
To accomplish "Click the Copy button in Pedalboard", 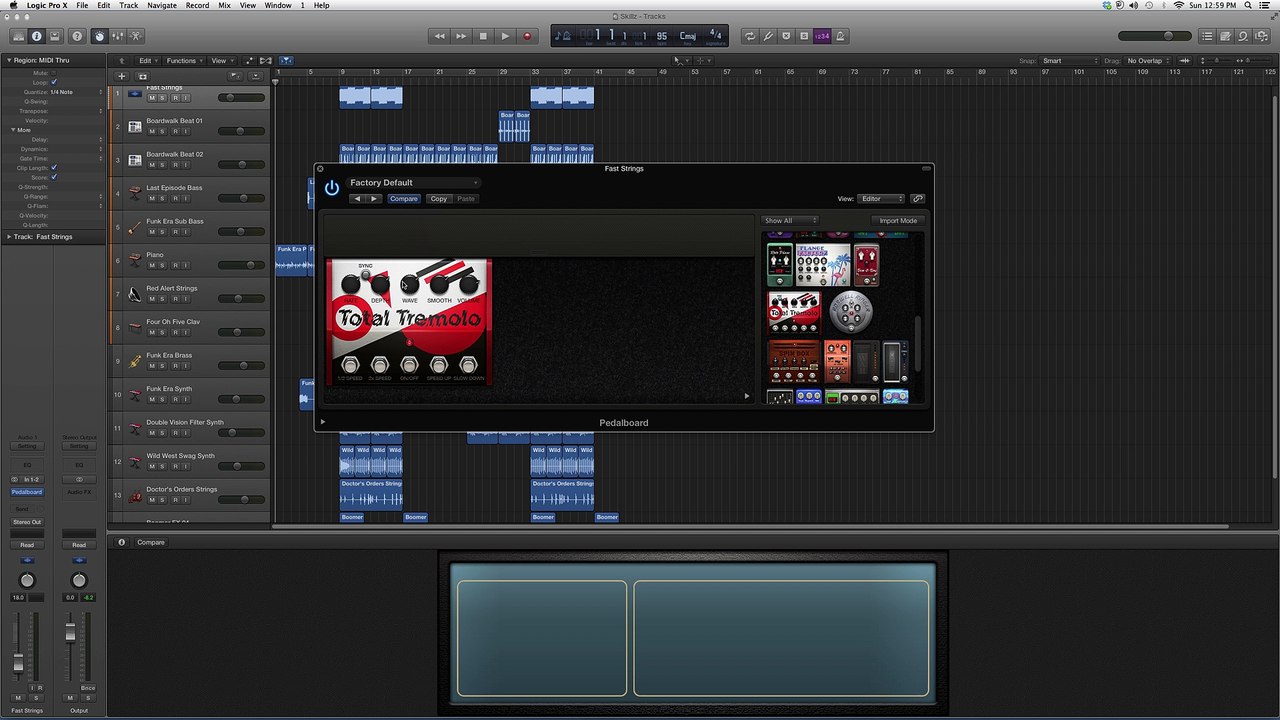I will click(x=439, y=199).
